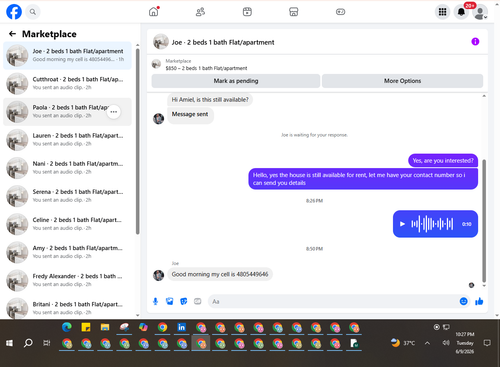Open the Facebook logo home link
The image size is (500, 367).
pyautogui.click(x=14, y=12)
